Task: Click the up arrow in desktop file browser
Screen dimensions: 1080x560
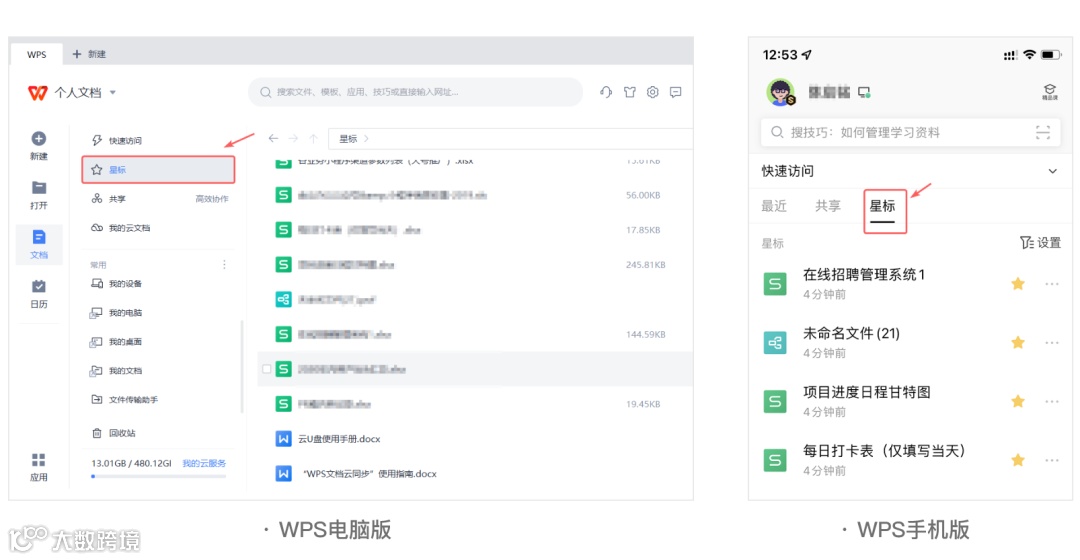Action: tap(313, 138)
